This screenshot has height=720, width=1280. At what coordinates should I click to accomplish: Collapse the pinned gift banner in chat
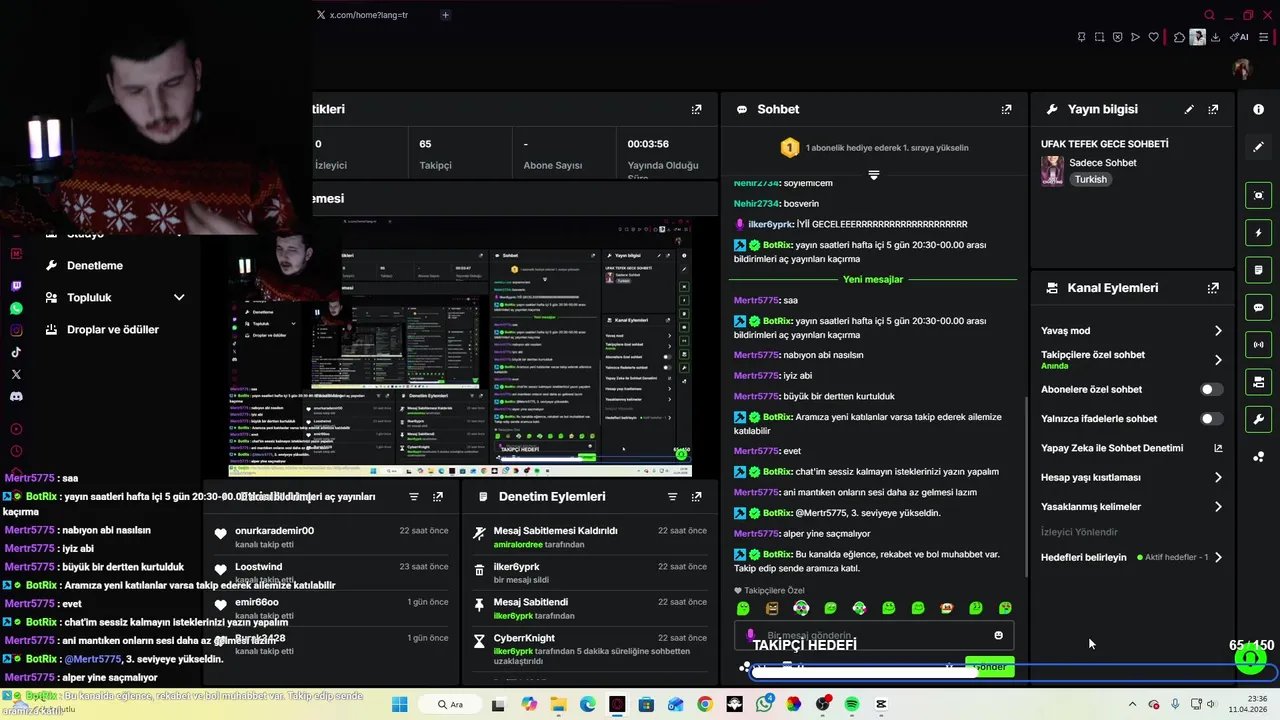tap(873, 175)
